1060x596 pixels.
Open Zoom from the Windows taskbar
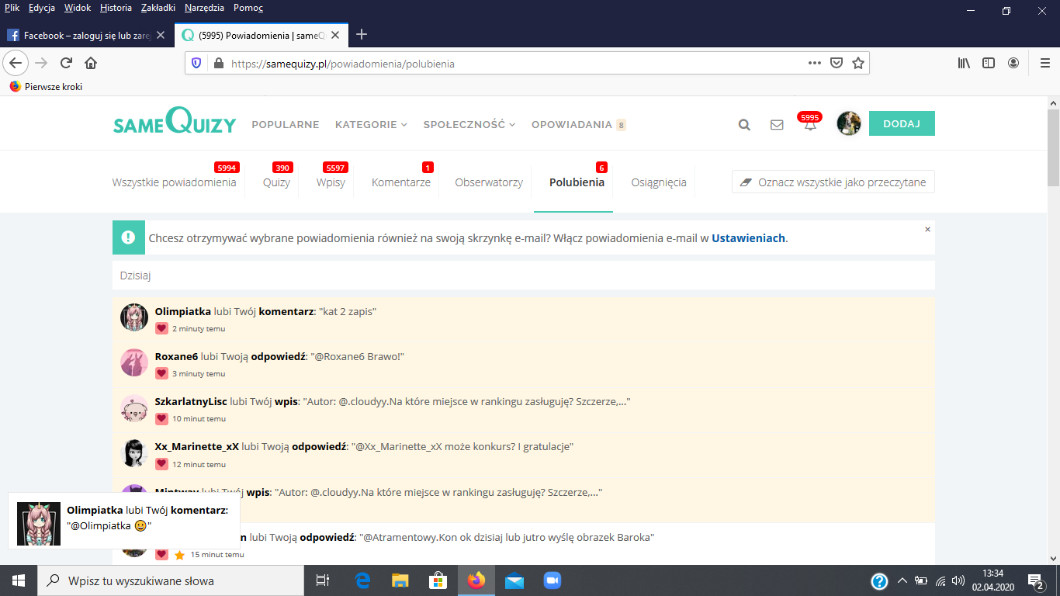tap(551, 581)
